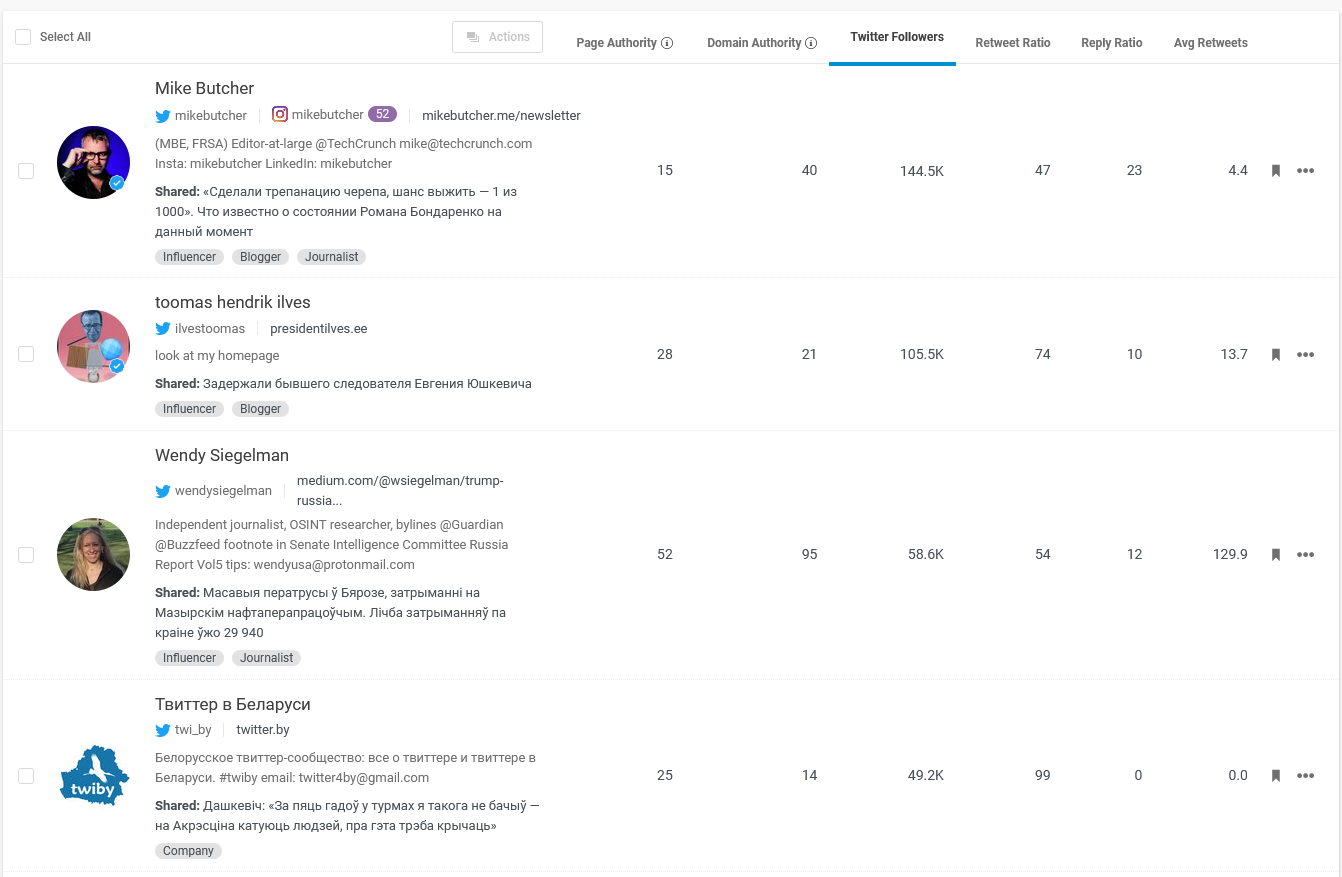This screenshot has width=1342, height=877.
Task: Sort by Twitter Followers column
Action: click(x=896, y=37)
